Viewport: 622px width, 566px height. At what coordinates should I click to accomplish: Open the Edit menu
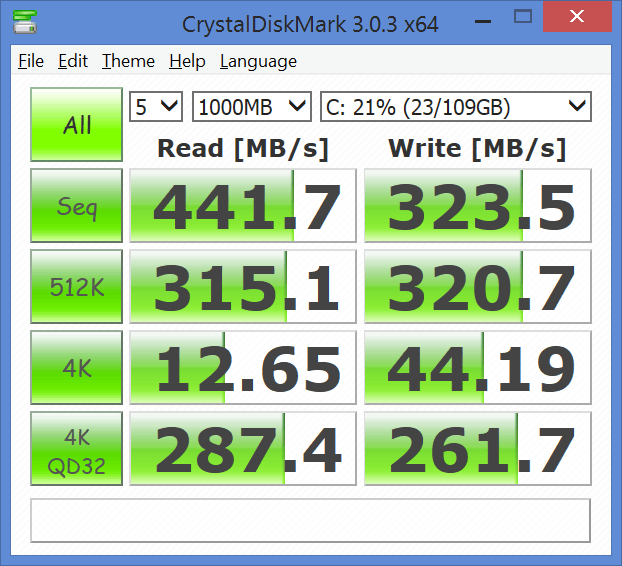click(x=73, y=61)
